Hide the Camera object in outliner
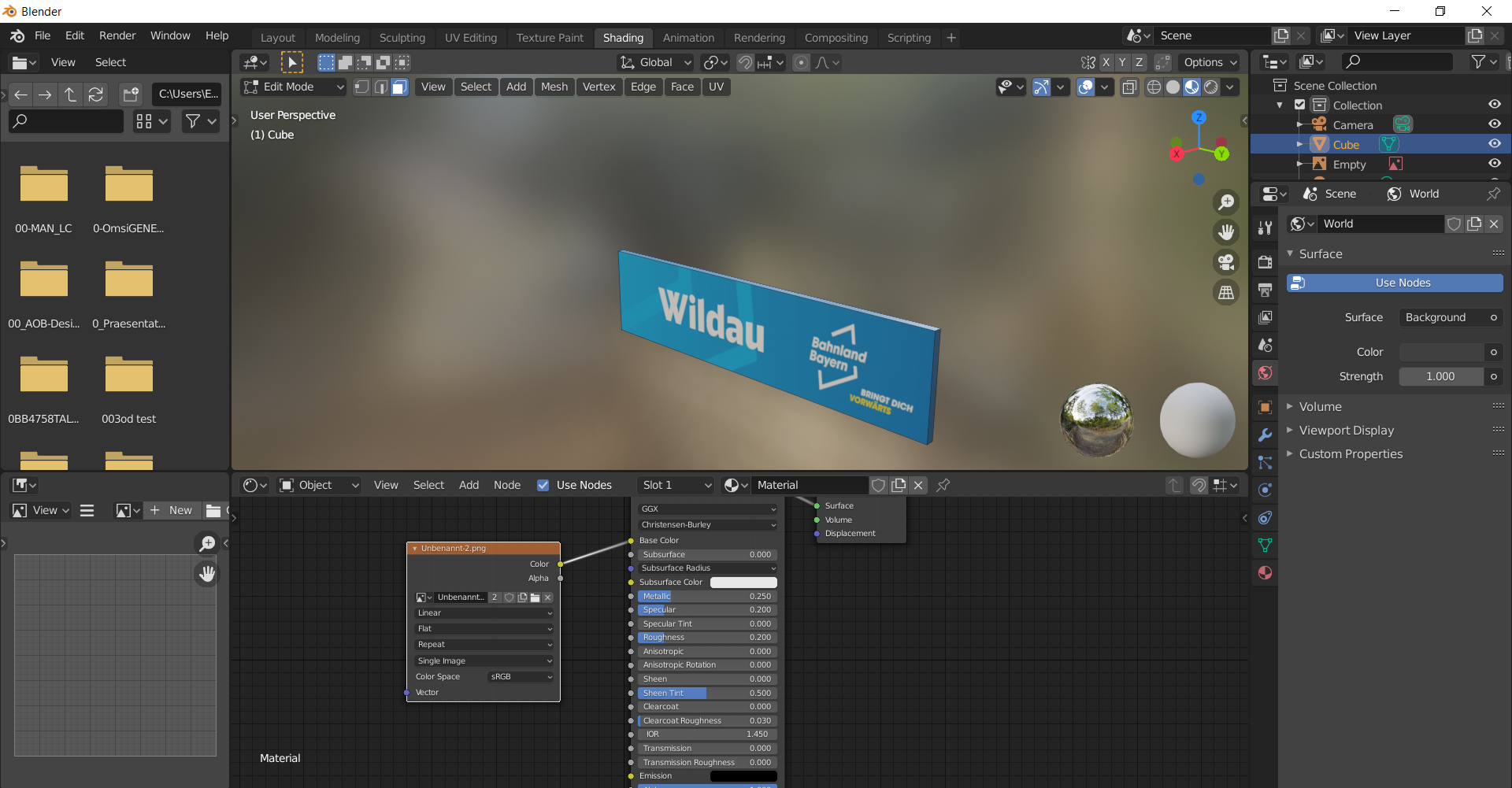 pyautogui.click(x=1494, y=124)
